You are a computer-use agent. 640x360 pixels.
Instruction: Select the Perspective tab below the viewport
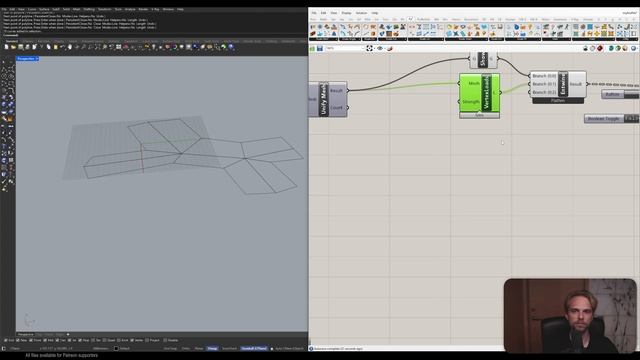click(27, 334)
